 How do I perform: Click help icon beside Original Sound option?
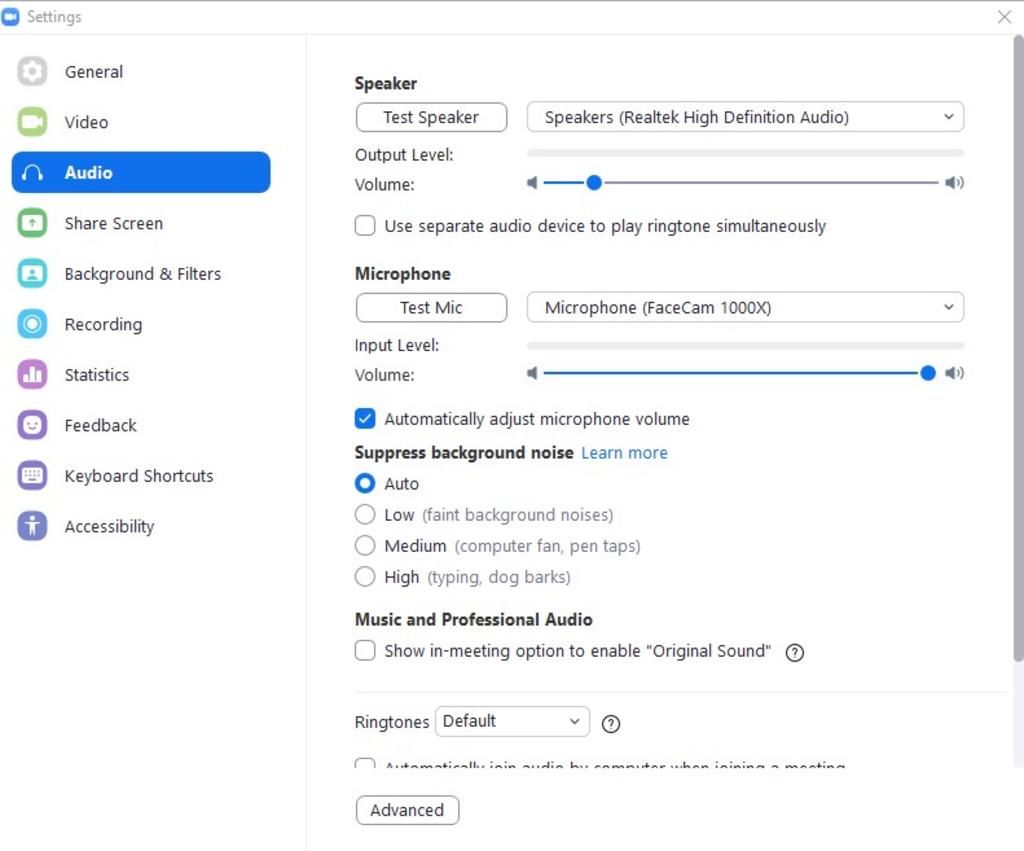[795, 652]
